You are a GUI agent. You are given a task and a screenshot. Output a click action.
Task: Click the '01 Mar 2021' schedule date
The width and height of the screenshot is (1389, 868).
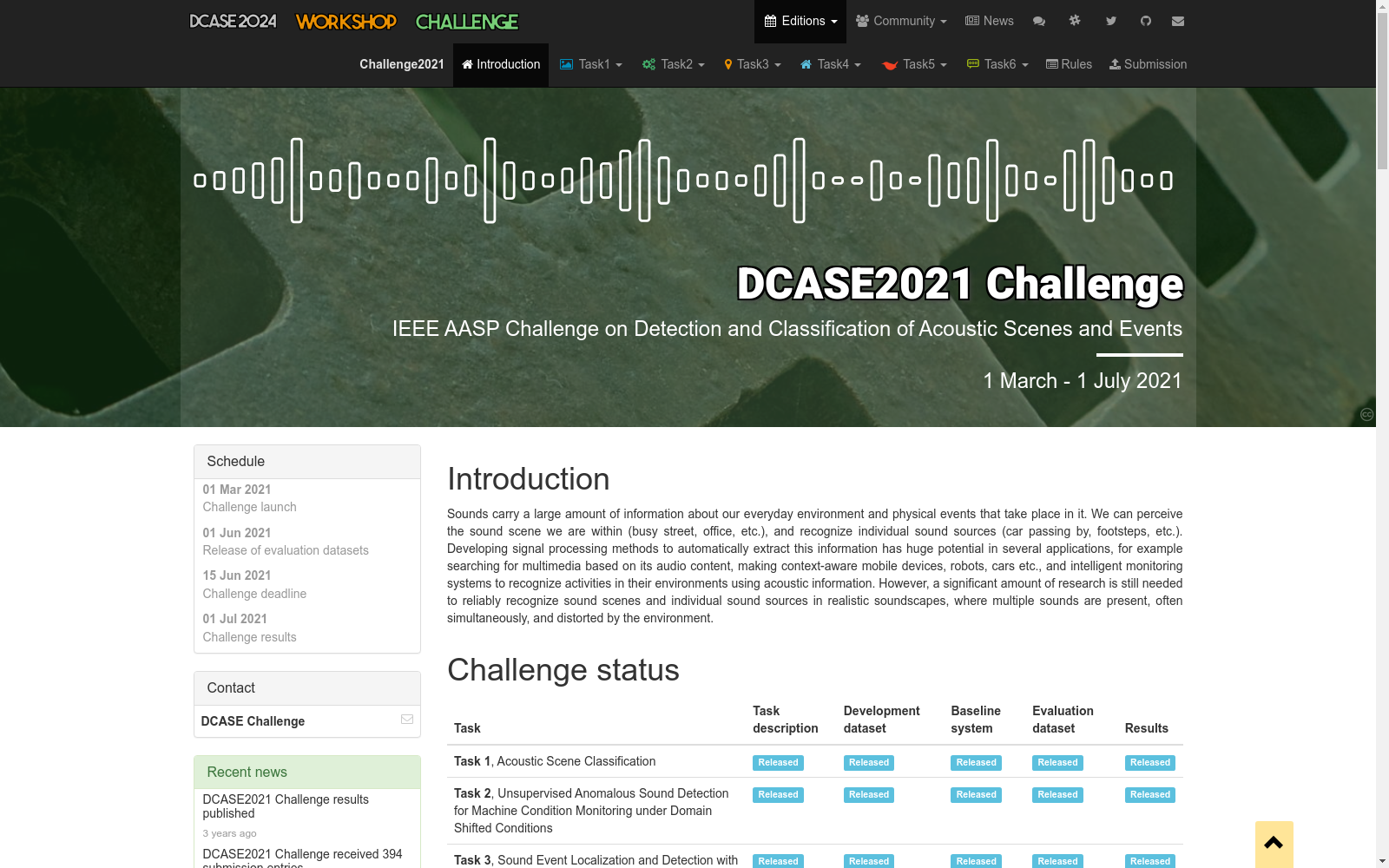pyautogui.click(x=237, y=490)
